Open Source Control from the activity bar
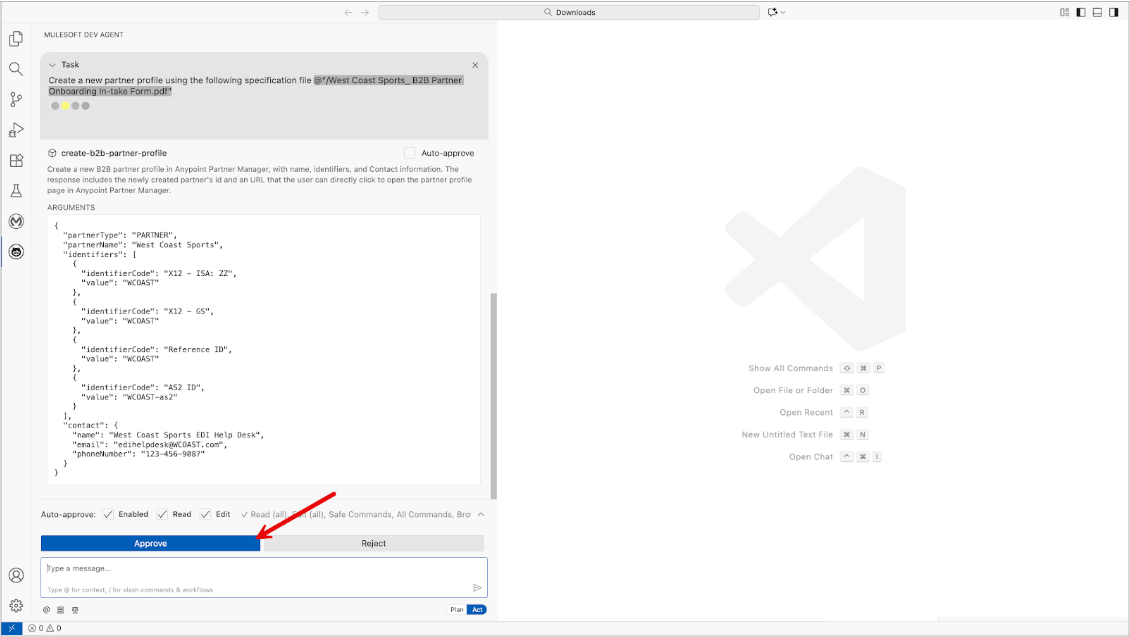The height and width of the screenshot is (637, 1130). (16, 100)
